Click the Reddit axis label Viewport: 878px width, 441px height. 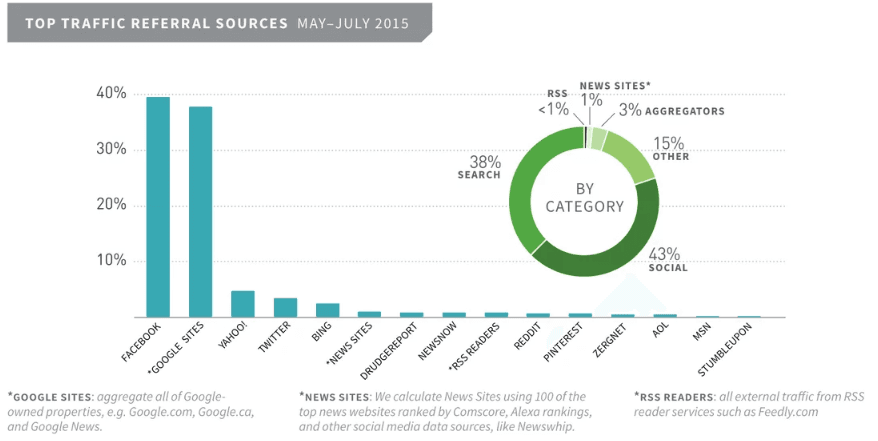click(x=527, y=336)
